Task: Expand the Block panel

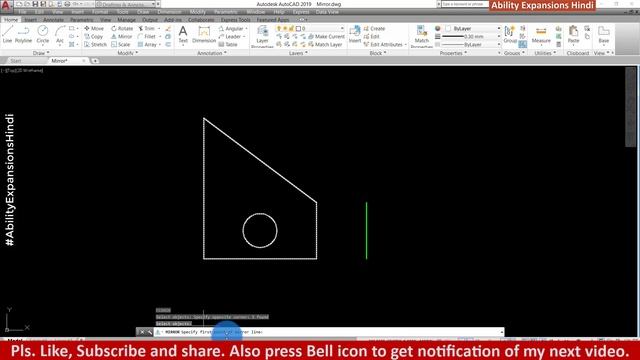Action: tap(378, 53)
